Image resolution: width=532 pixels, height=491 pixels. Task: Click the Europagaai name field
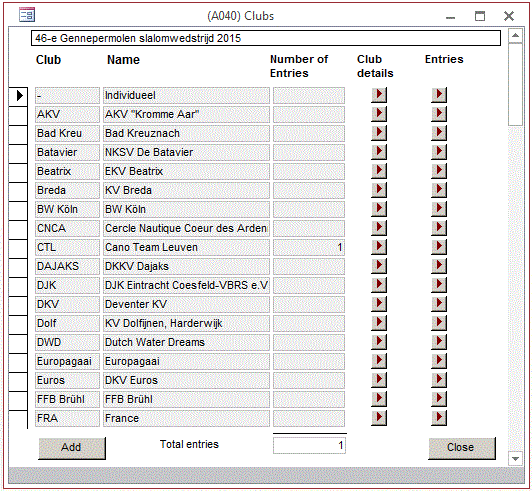186,361
